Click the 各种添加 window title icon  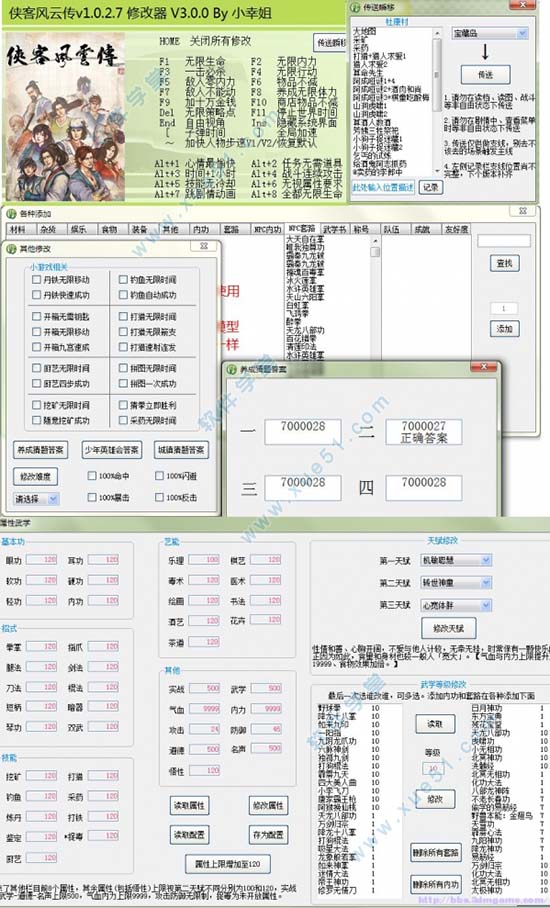(x=10, y=214)
